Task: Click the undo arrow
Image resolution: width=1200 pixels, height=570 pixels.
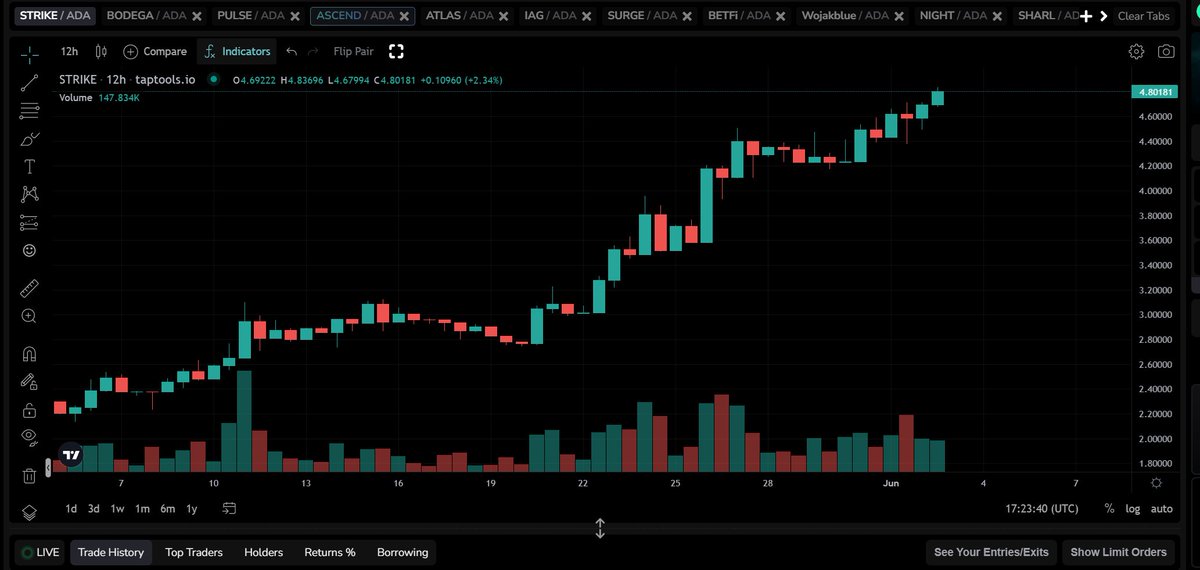Action: tap(291, 51)
